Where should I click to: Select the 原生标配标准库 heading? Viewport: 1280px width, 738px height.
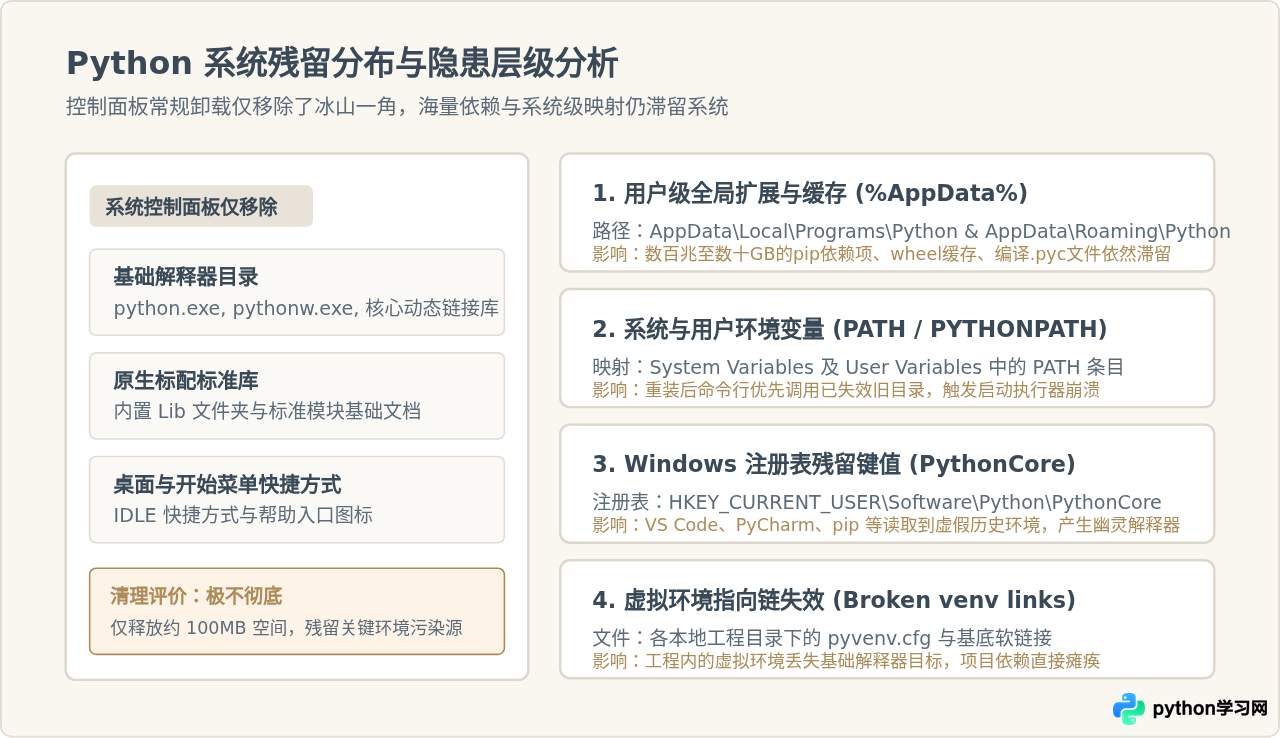coord(186,381)
